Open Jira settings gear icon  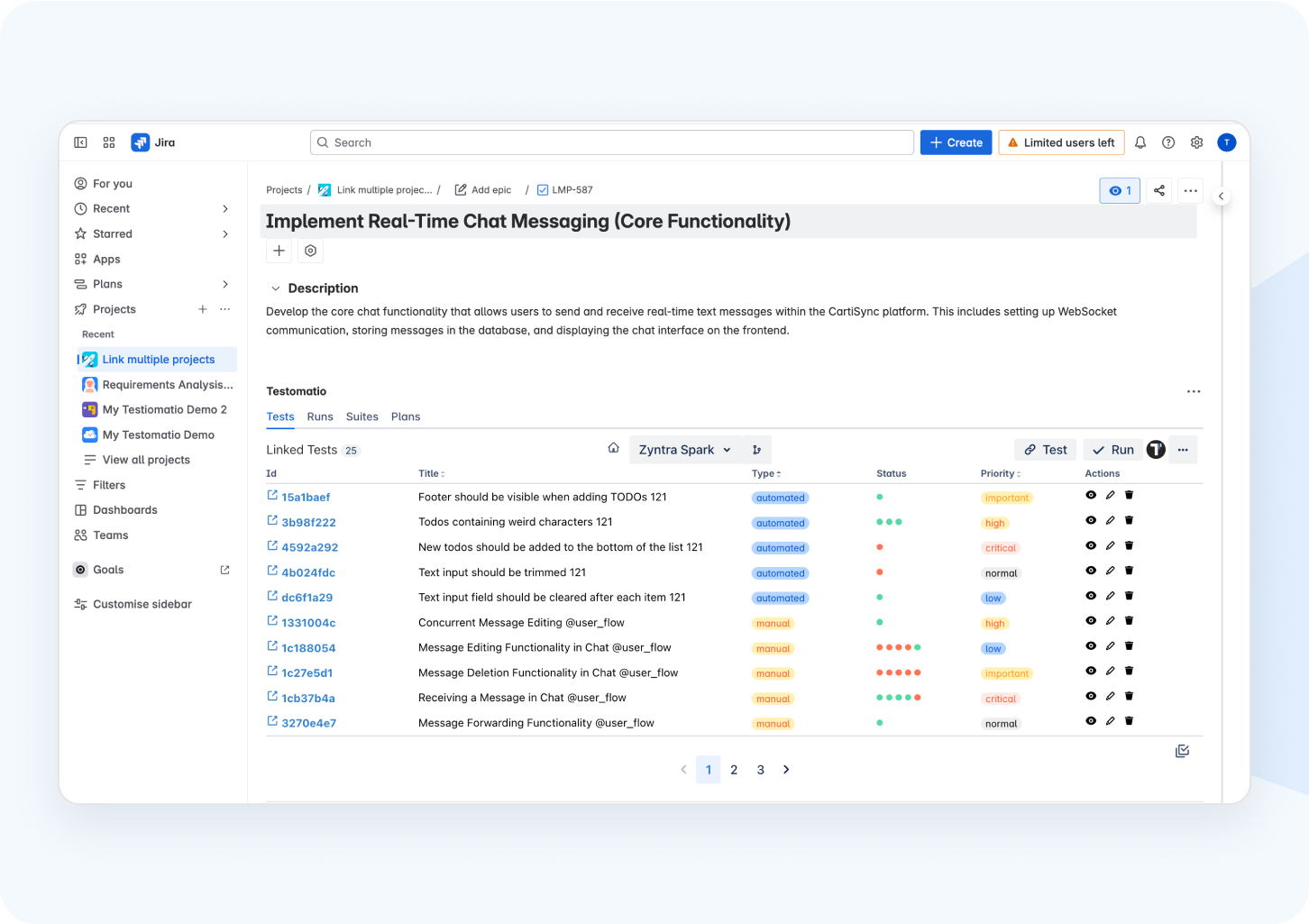pyautogui.click(x=1197, y=142)
